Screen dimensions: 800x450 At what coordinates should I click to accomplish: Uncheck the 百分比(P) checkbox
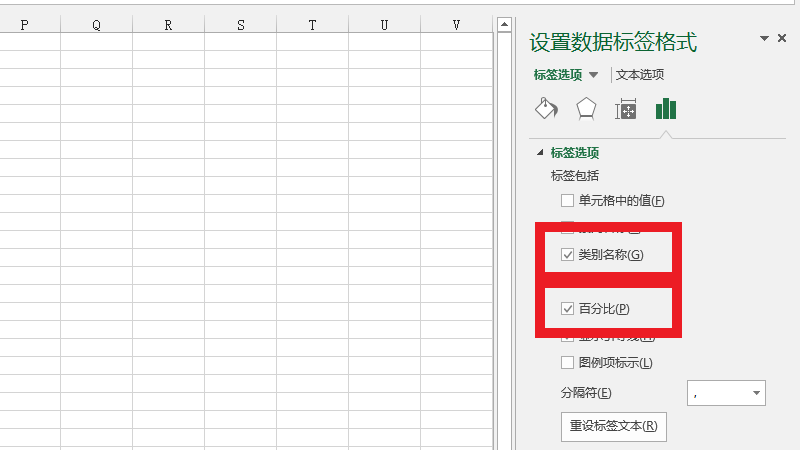(x=568, y=309)
